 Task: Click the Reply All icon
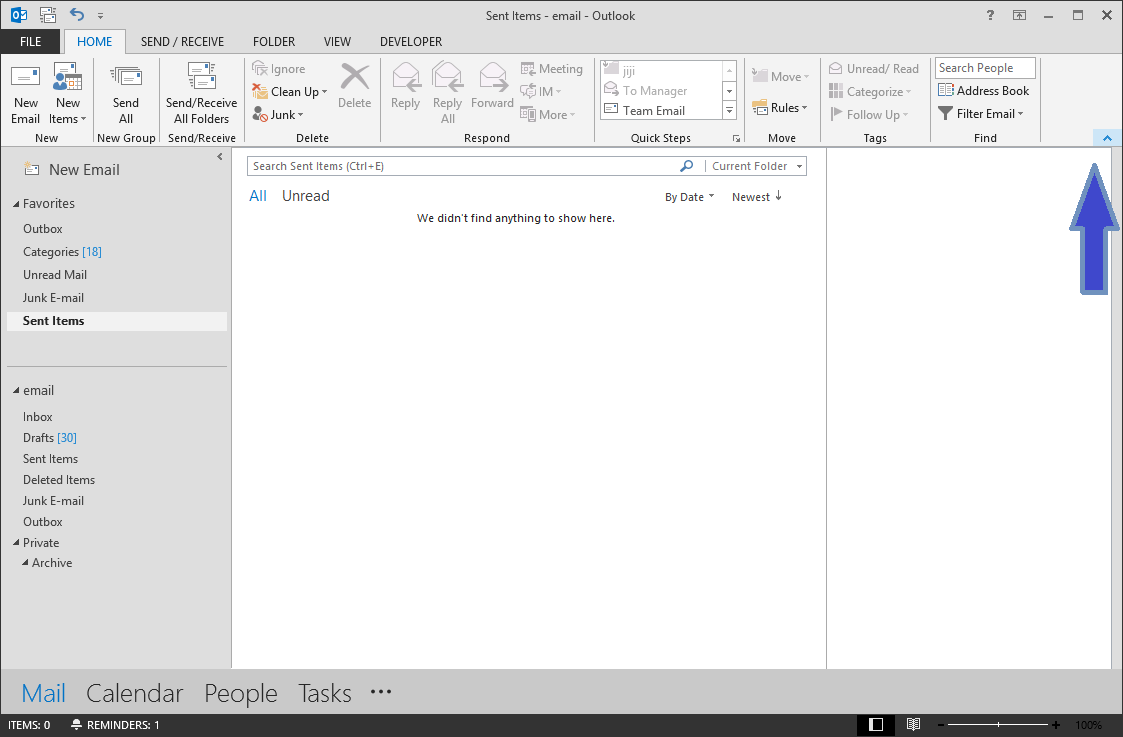click(x=447, y=77)
